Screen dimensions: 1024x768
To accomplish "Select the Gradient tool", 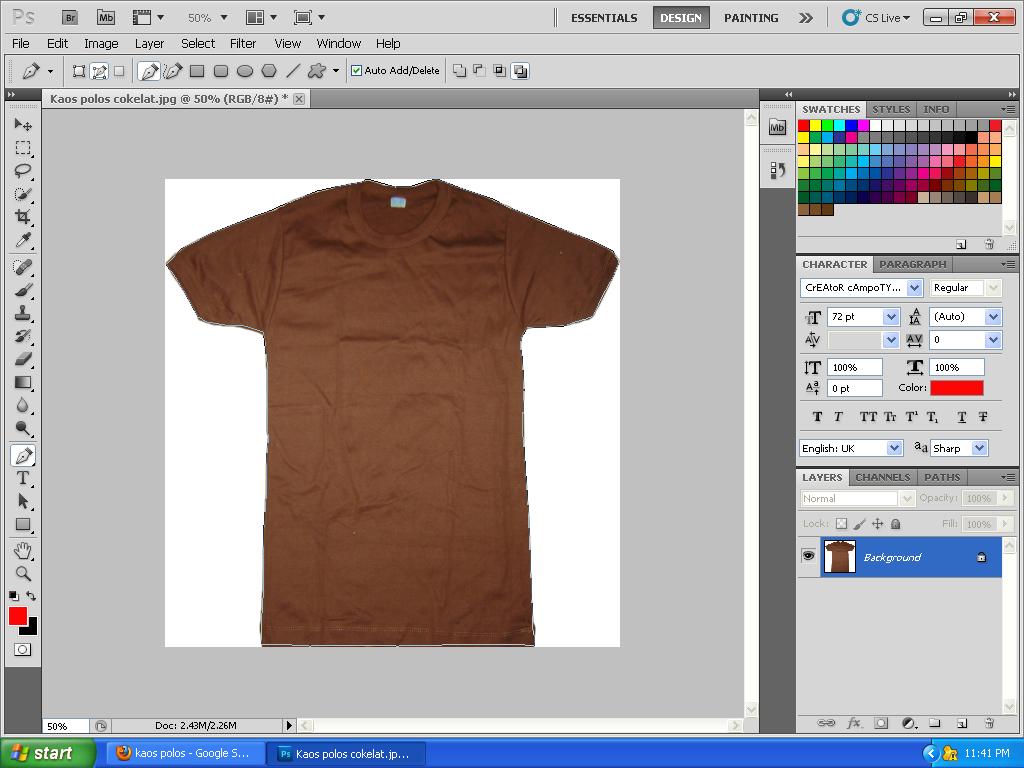I will pos(23,383).
